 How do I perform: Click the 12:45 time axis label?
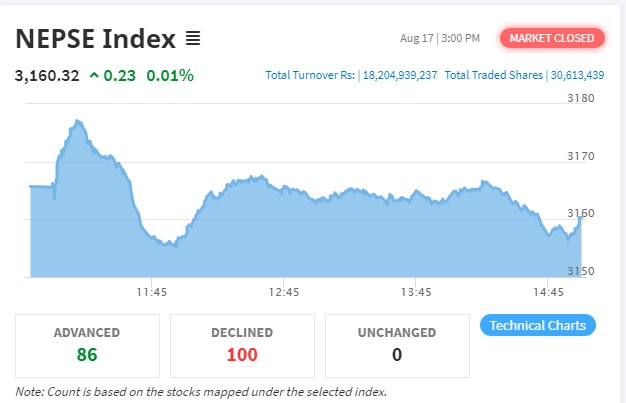[284, 292]
